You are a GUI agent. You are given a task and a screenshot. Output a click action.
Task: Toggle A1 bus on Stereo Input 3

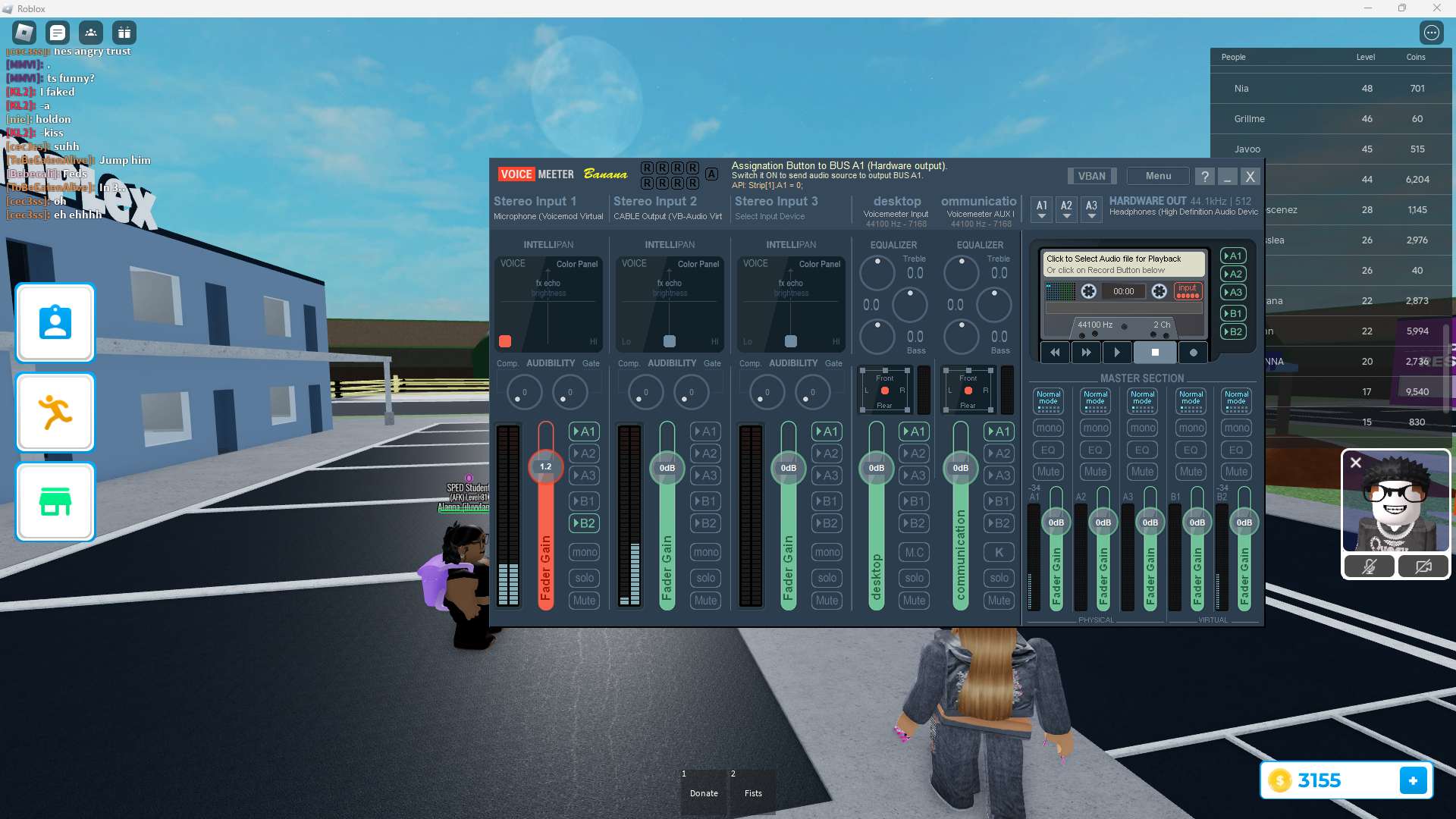click(827, 431)
